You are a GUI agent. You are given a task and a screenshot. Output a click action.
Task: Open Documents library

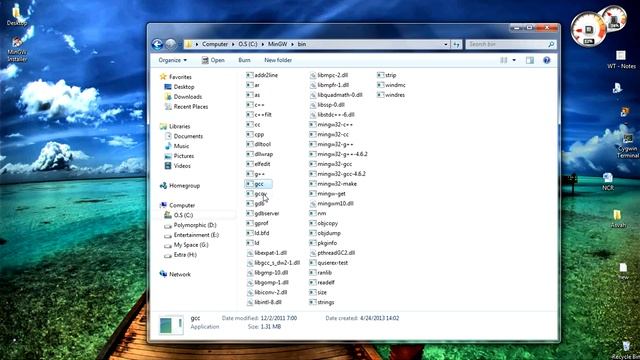point(183,136)
